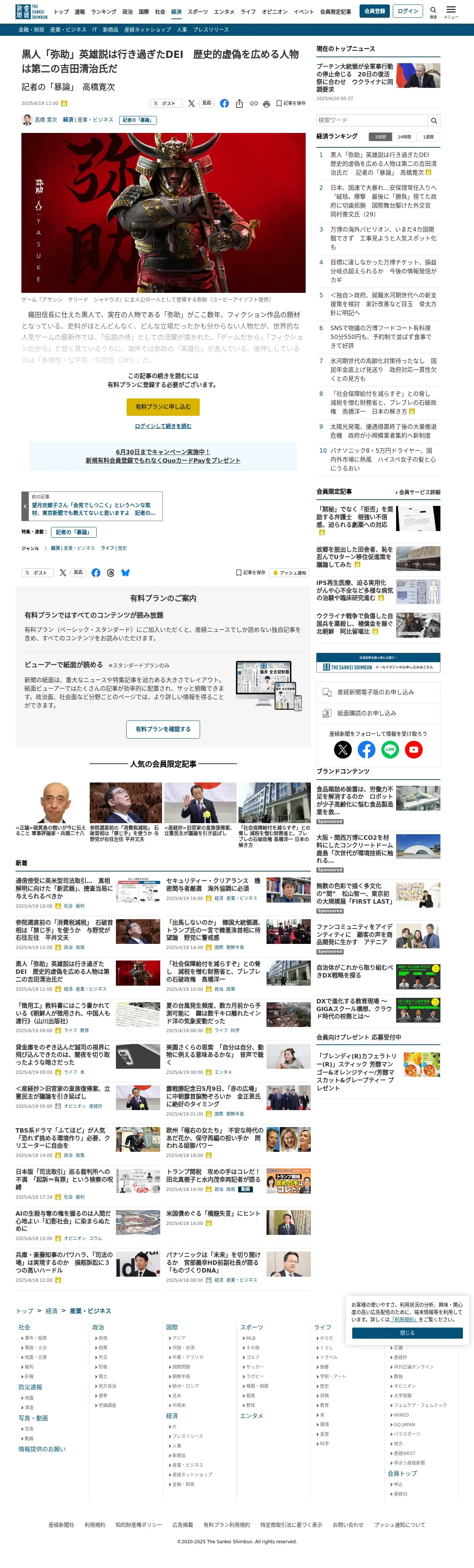Image resolution: width=474 pixels, height=1568 pixels.
Task: Share on Facebook icon under headline
Action: tap(224, 103)
